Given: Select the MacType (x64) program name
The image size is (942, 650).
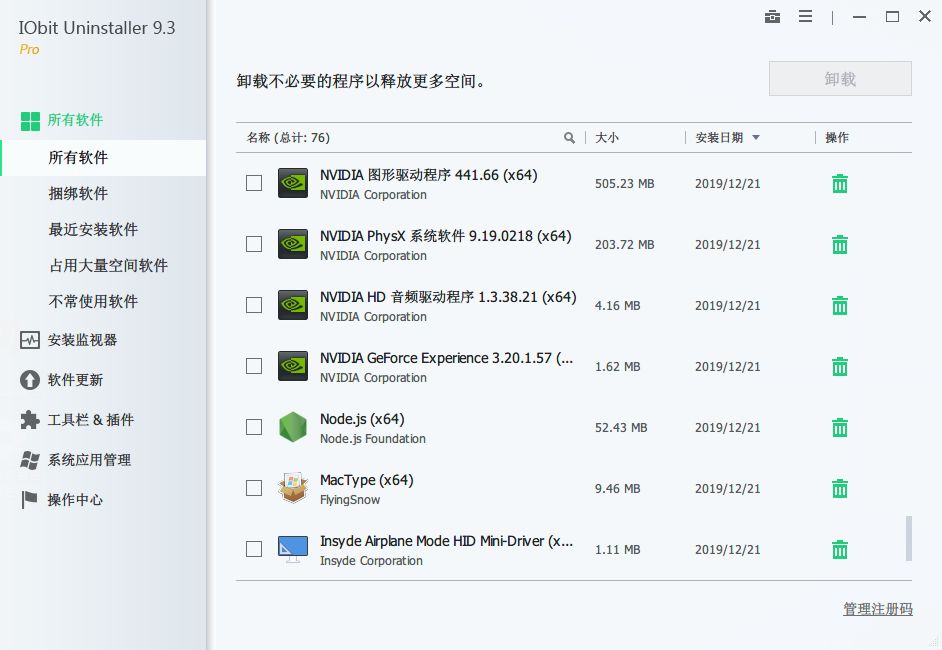Looking at the screenshot, I should click(366, 480).
